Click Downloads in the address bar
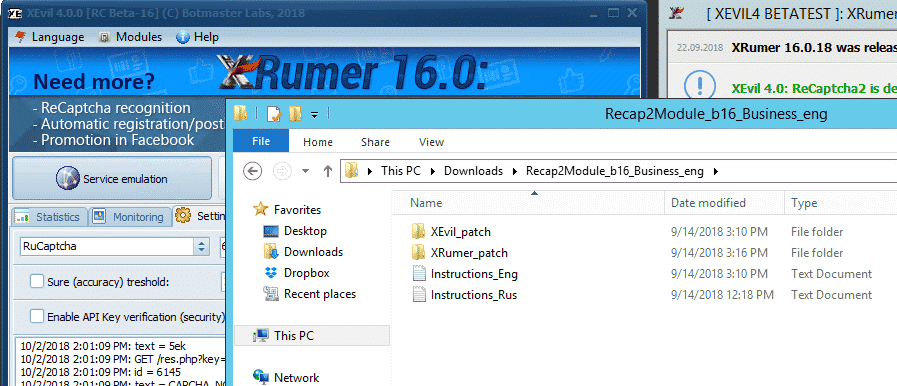 [x=474, y=170]
